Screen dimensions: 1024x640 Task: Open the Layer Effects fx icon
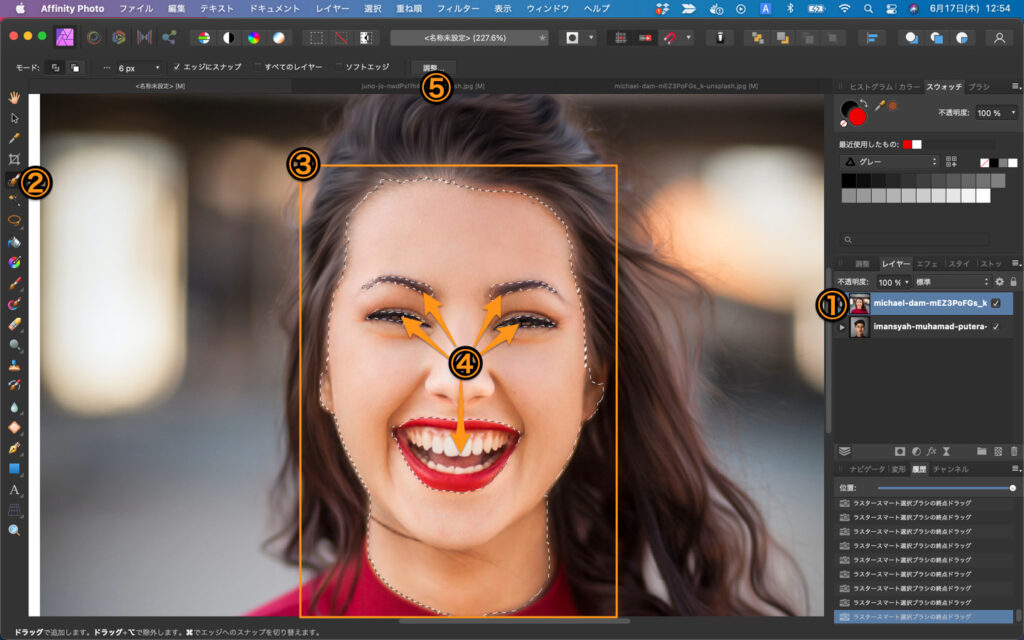click(930, 451)
